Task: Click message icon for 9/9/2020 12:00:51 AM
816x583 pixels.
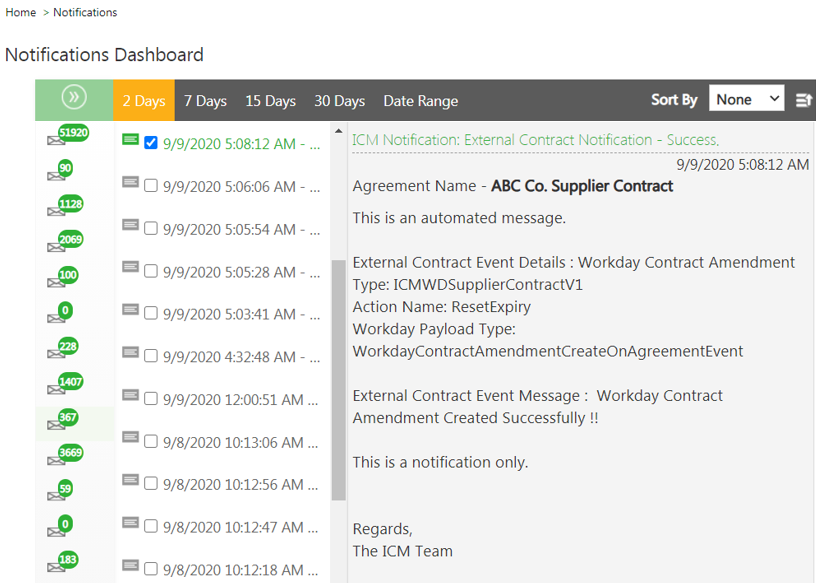Action: pyautogui.click(x=131, y=395)
